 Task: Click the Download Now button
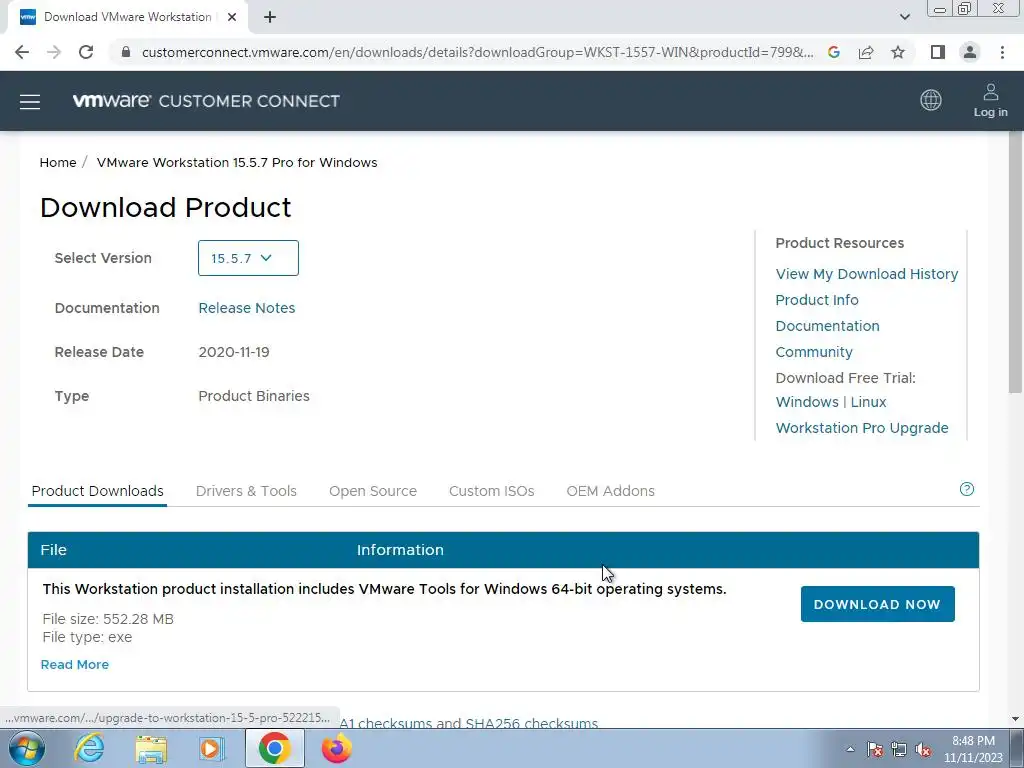[878, 604]
